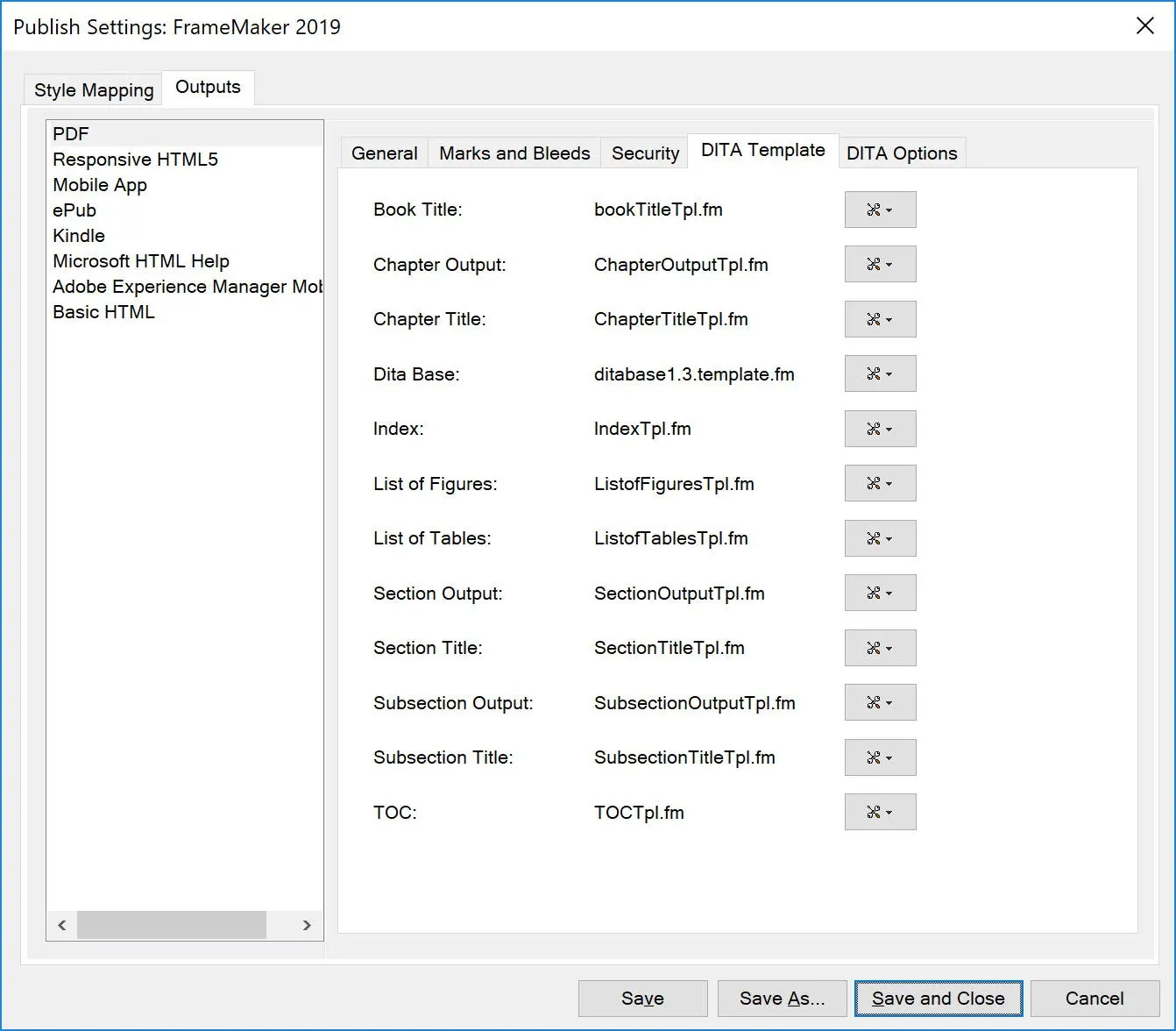Open the Dita Base template picker

(880, 373)
